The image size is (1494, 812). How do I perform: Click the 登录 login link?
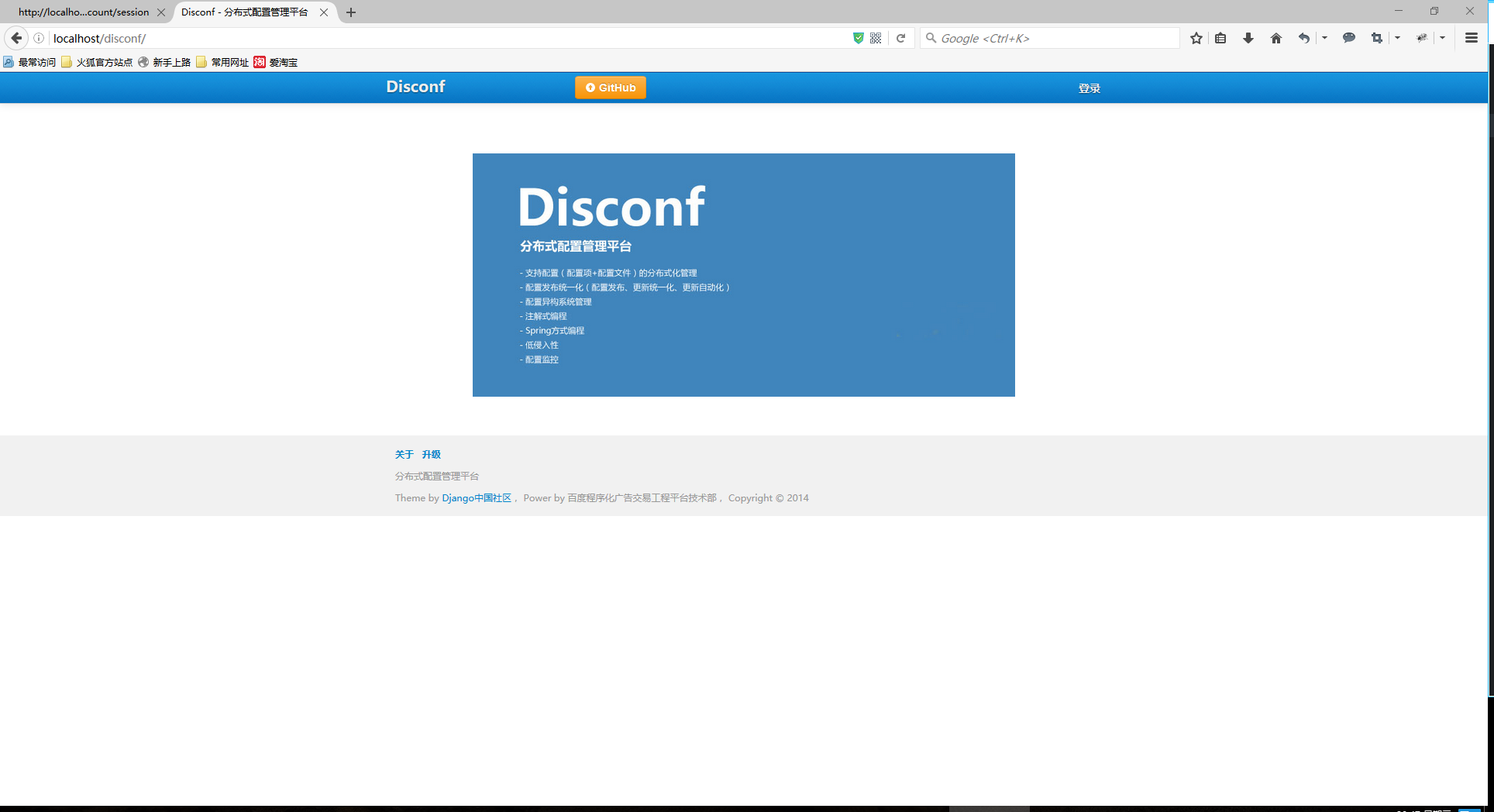point(1090,88)
